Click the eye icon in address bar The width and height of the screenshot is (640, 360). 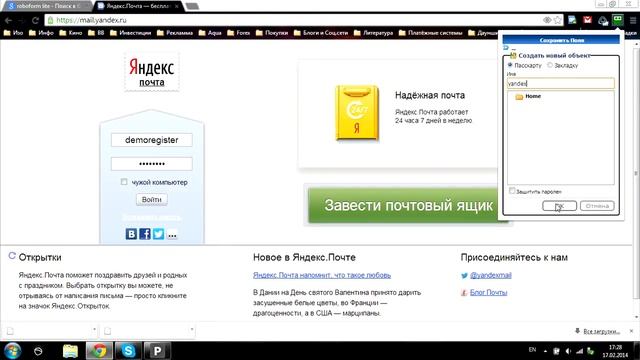[x=547, y=20]
